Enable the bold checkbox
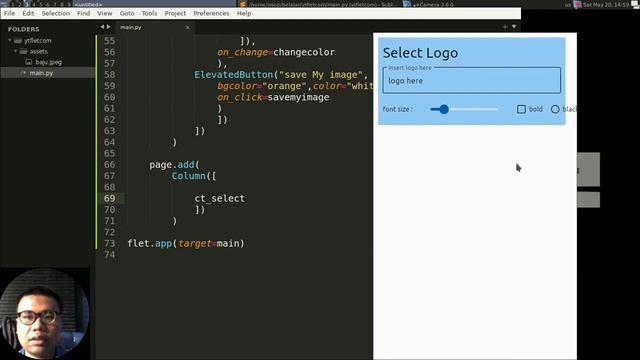 click(x=521, y=109)
